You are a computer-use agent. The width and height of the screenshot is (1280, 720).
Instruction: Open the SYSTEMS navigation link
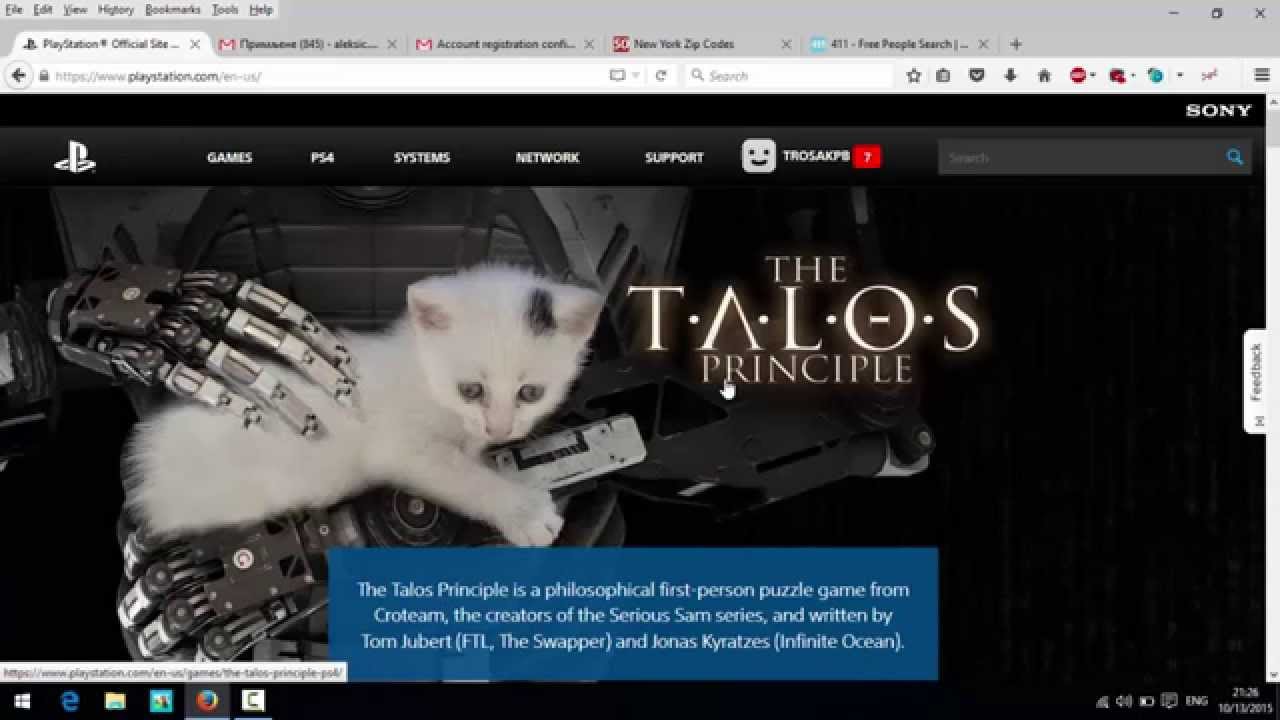click(x=422, y=157)
